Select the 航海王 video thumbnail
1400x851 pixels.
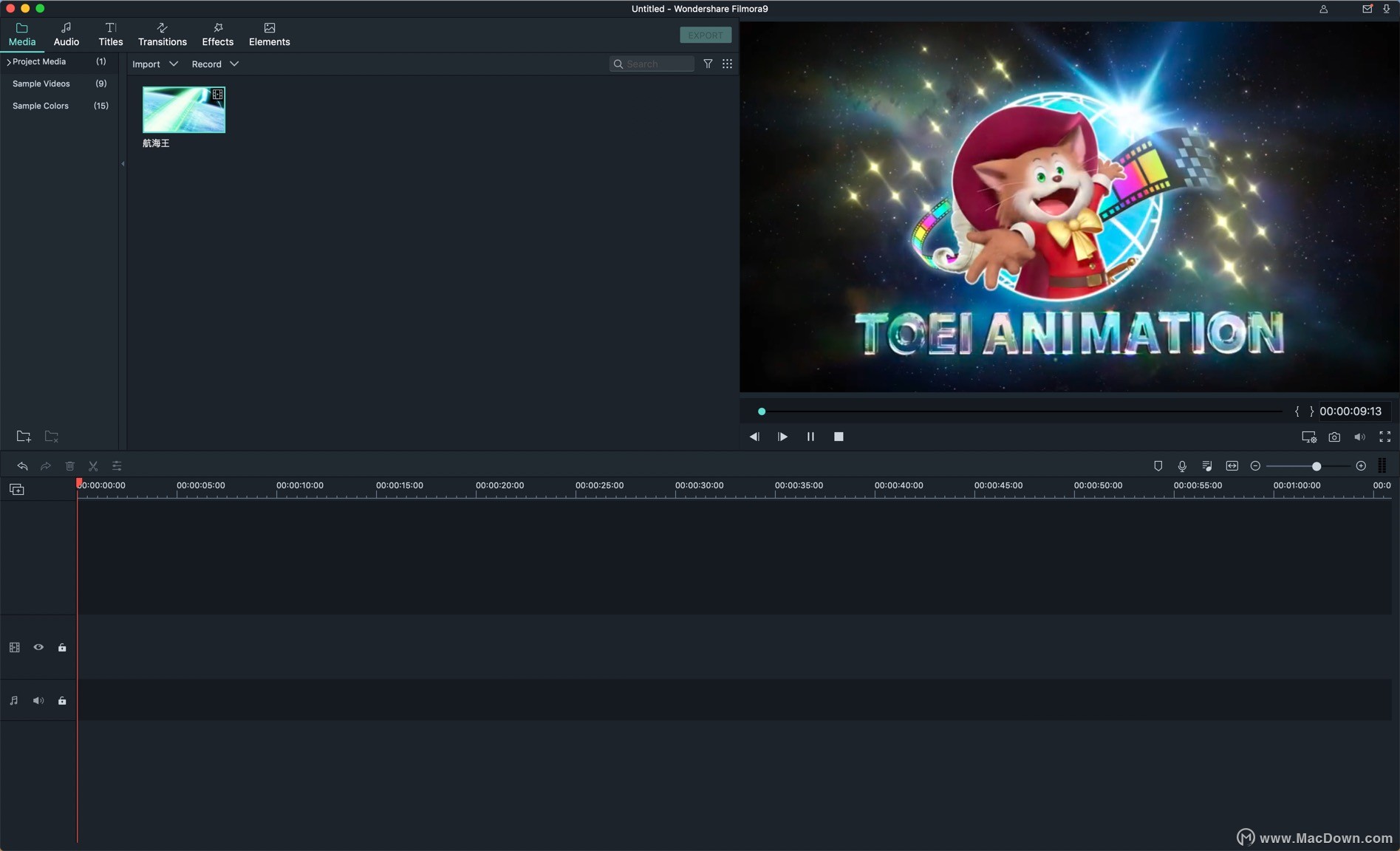[184, 110]
